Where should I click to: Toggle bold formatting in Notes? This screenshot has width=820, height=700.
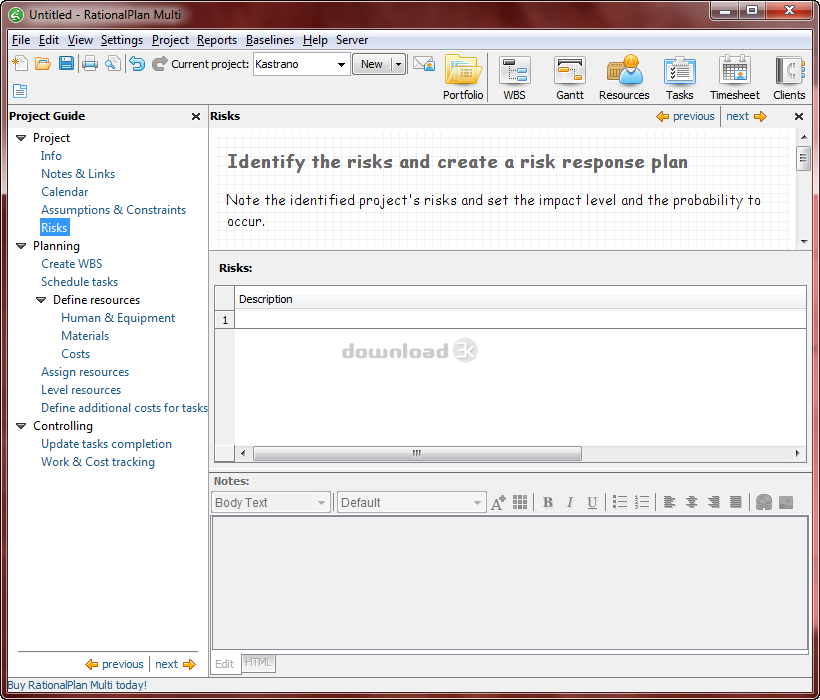548,502
